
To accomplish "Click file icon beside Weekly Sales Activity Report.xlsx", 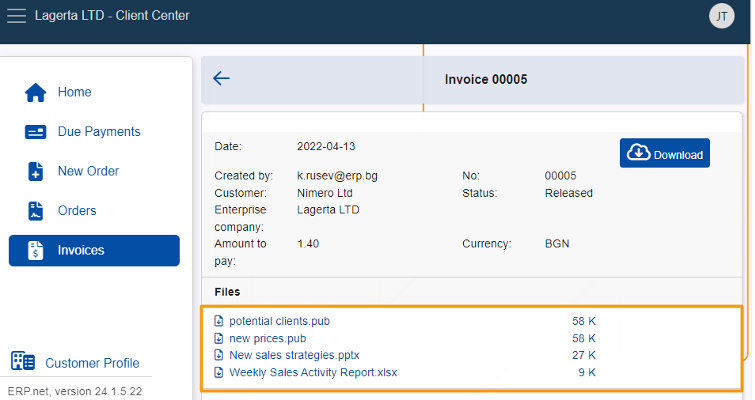I will [219, 373].
